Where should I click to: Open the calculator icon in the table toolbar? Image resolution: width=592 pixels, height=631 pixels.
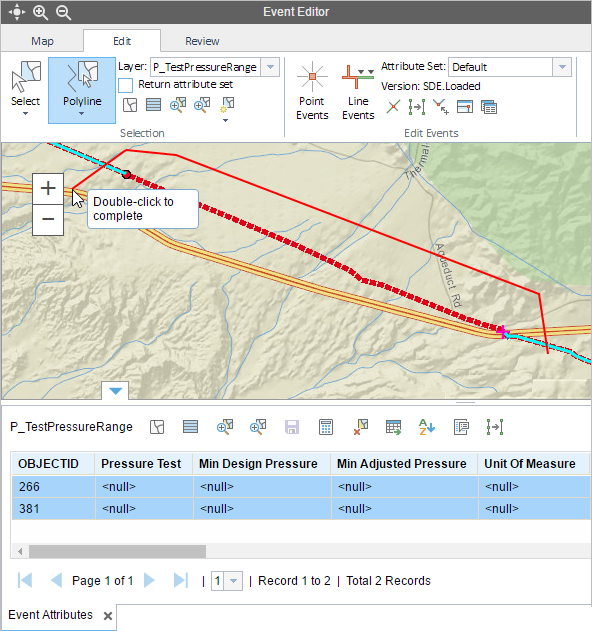tap(326, 427)
